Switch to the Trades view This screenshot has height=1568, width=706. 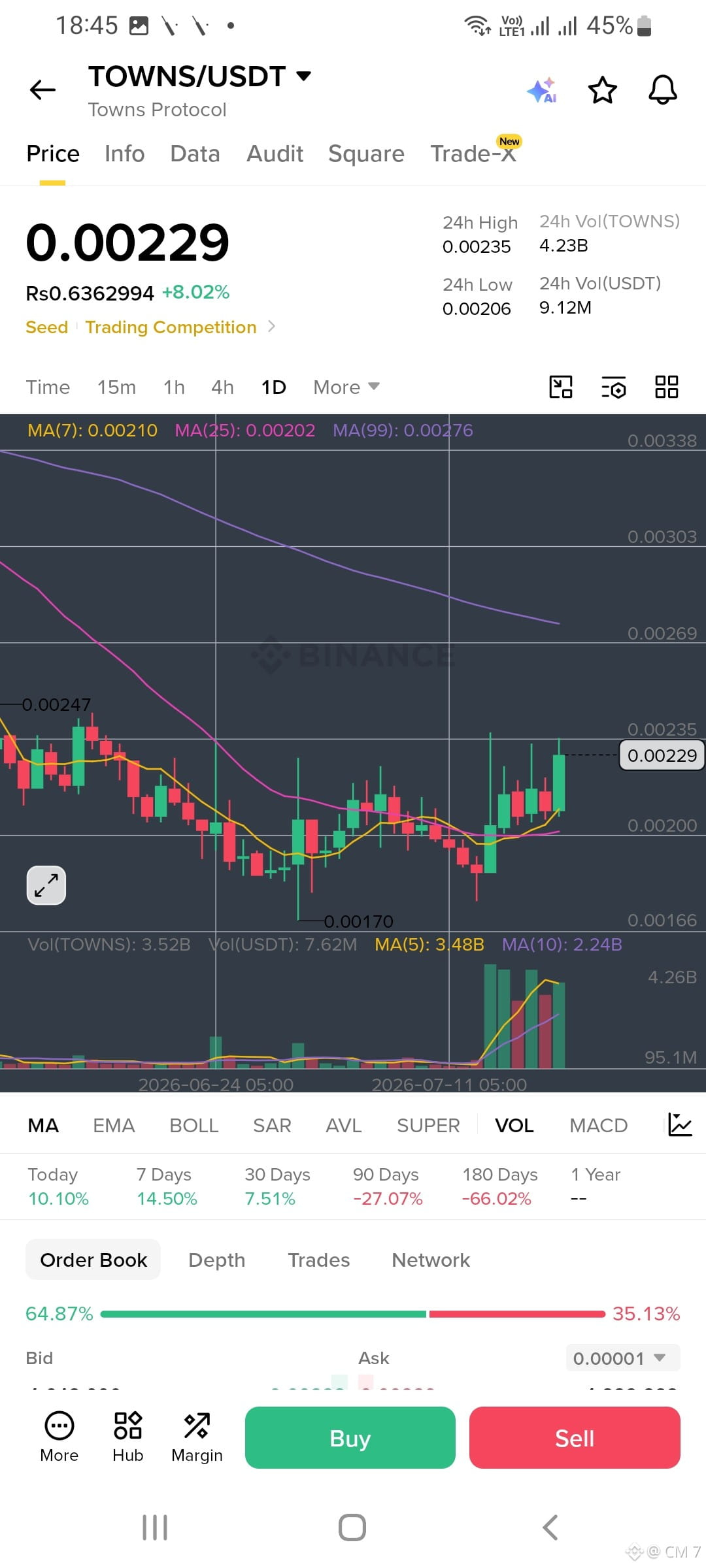pos(319,1260)
